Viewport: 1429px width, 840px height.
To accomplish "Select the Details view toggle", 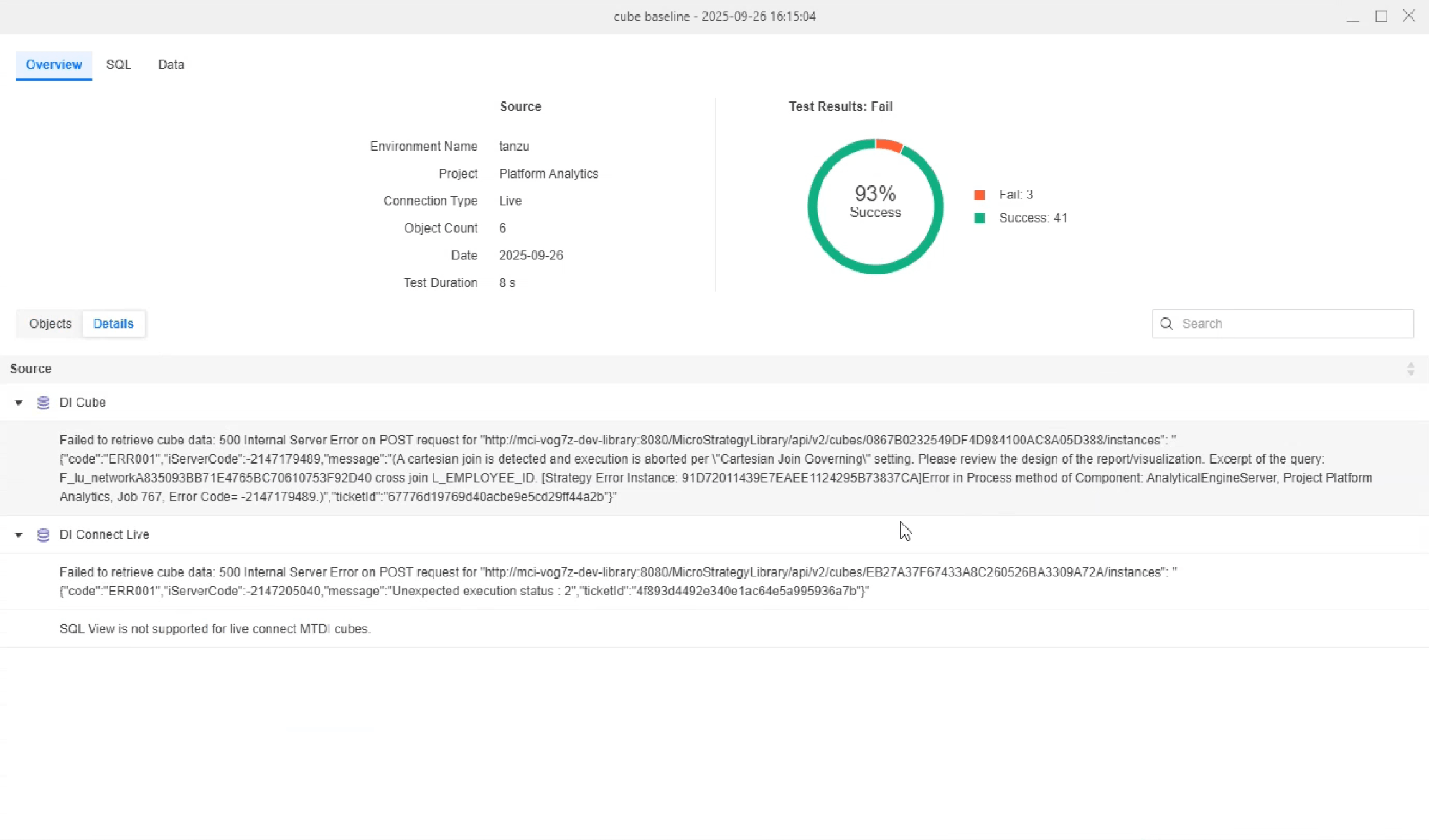I will click(113, 324).
